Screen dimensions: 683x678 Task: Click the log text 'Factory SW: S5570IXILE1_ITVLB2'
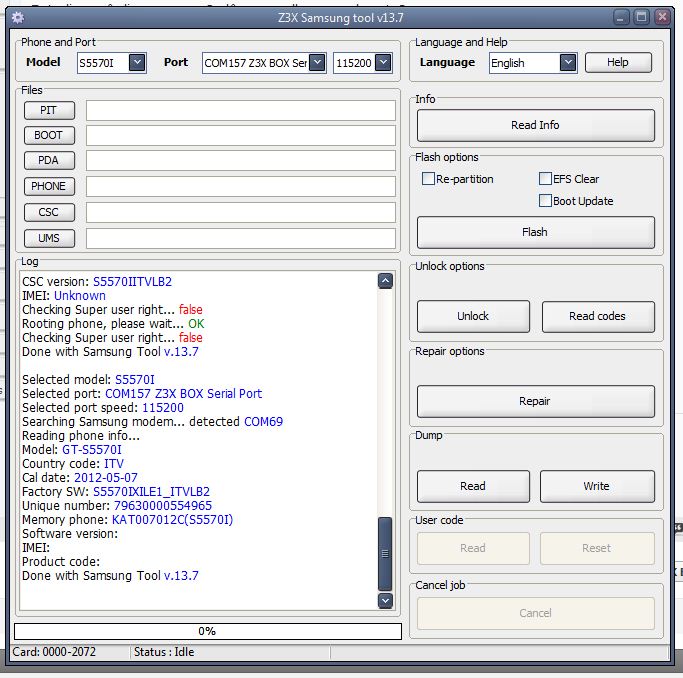point(116,492)
